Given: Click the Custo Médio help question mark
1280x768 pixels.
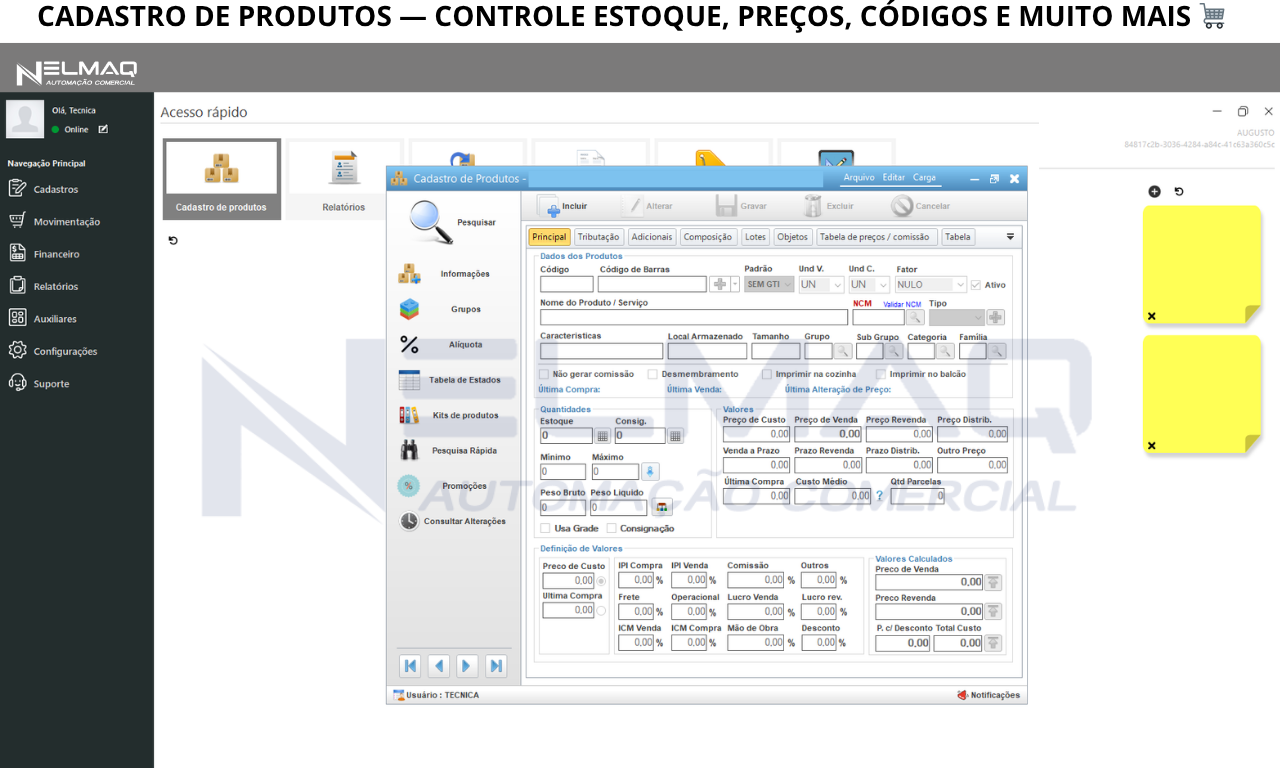Looking at the screenshot, I should tap(880, 495).
